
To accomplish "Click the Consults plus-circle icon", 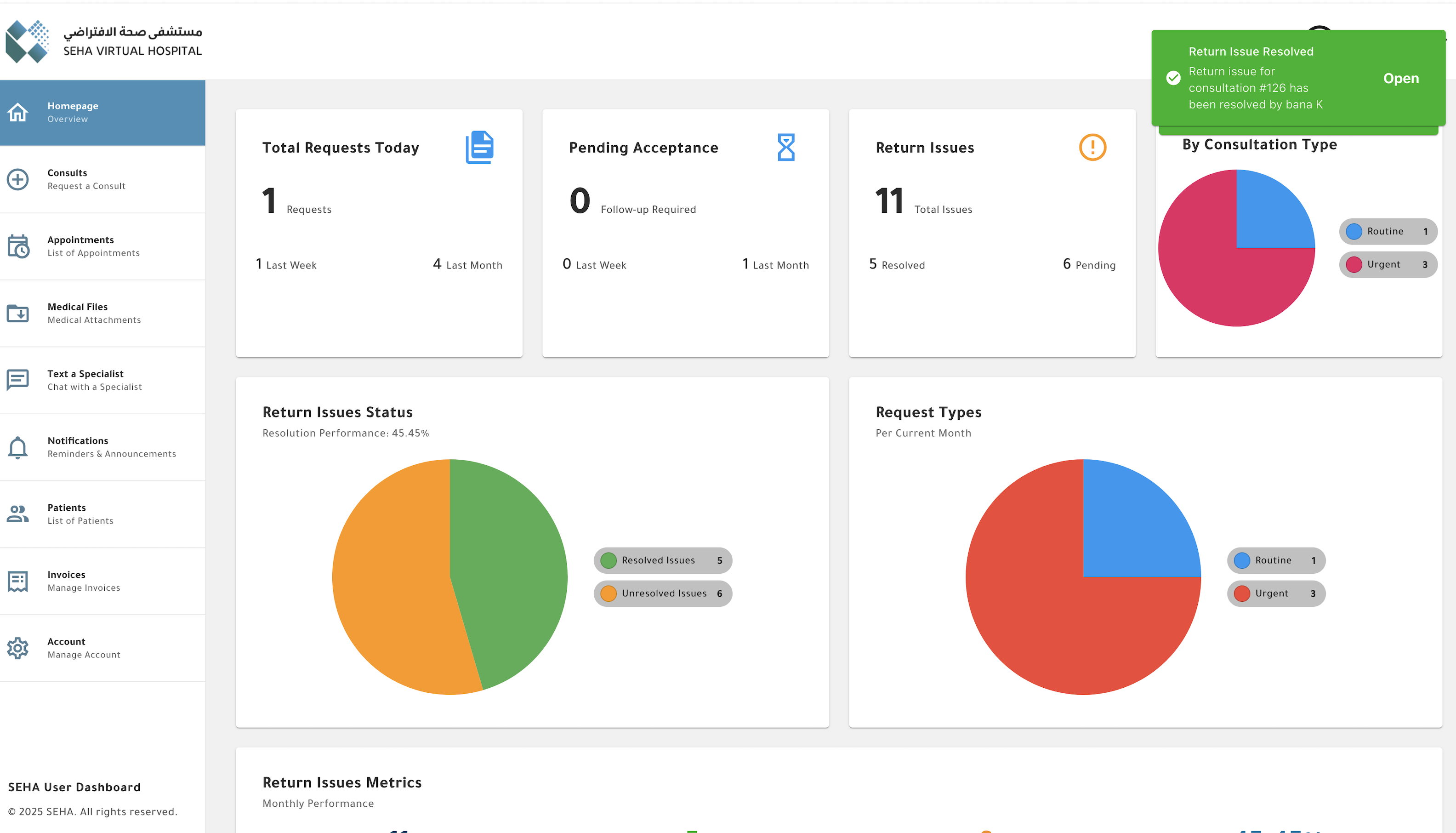I will pyautogui.click(x=18, y=179).
